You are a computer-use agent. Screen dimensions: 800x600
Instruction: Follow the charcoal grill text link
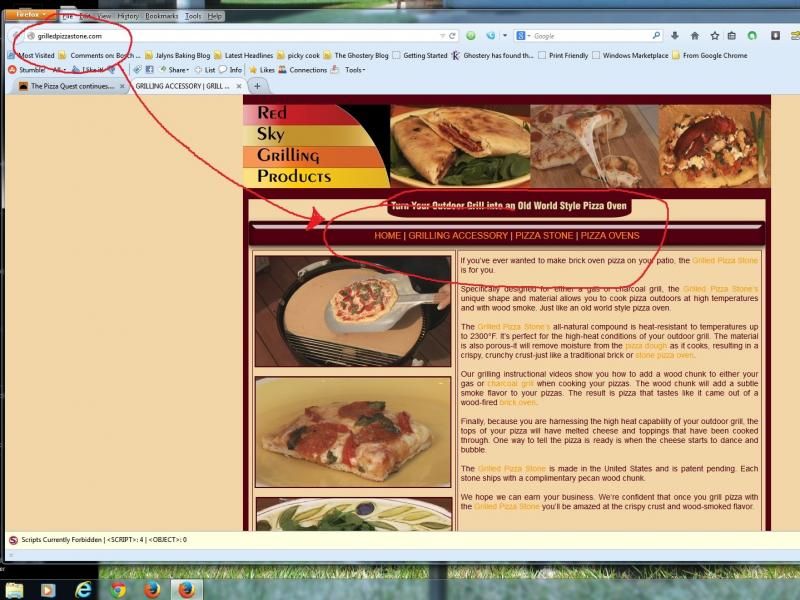coord(510,384)
